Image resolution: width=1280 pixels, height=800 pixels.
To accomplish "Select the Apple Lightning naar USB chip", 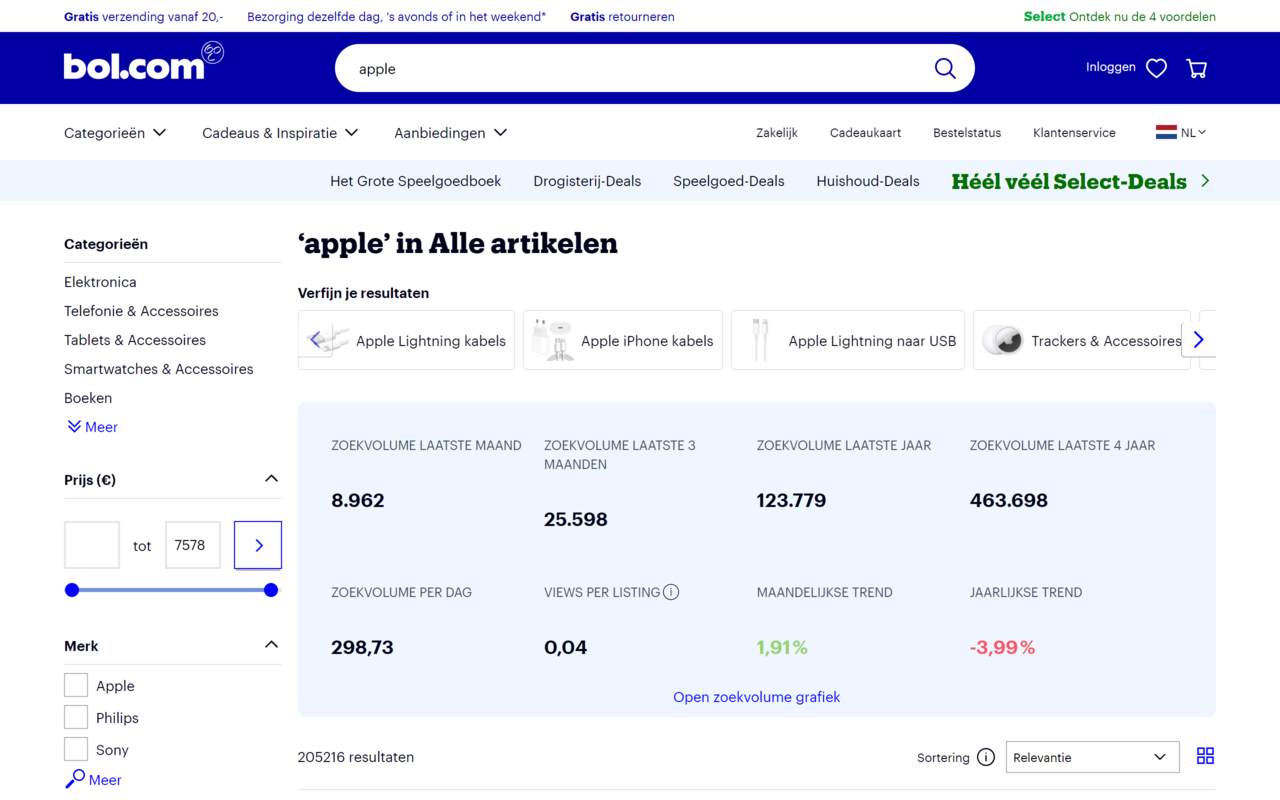I will click(848, 340).
